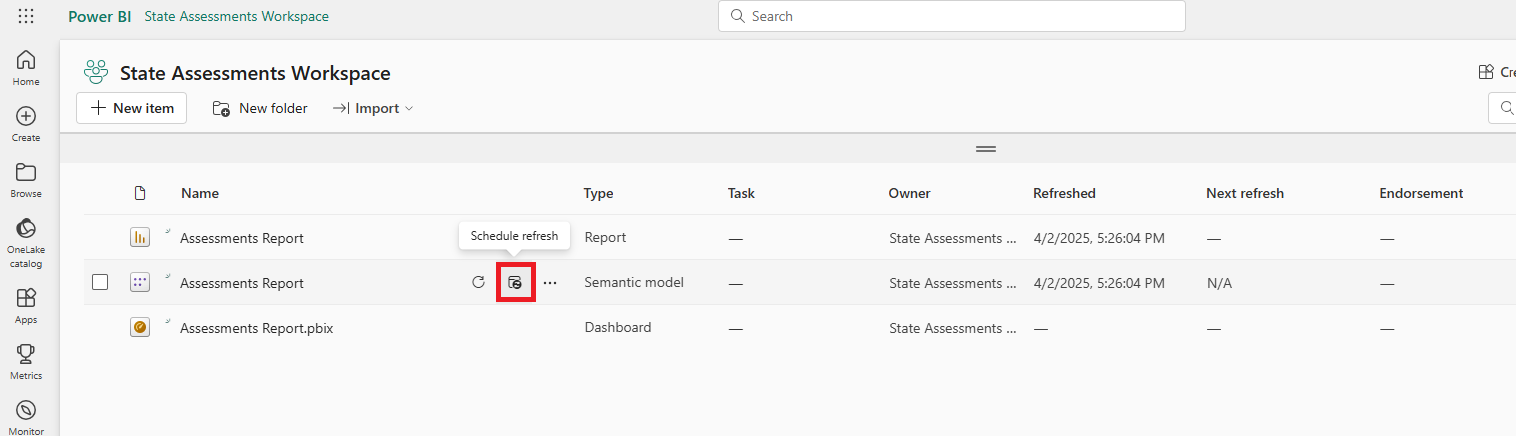Click Refresh now icon for semantic model
Screen dimensions: 1516x436
[478, 283]
